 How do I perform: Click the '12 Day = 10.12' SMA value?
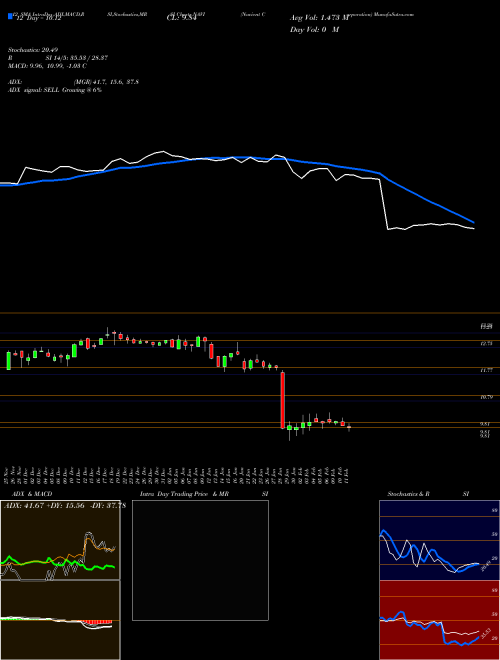(37, 18)
